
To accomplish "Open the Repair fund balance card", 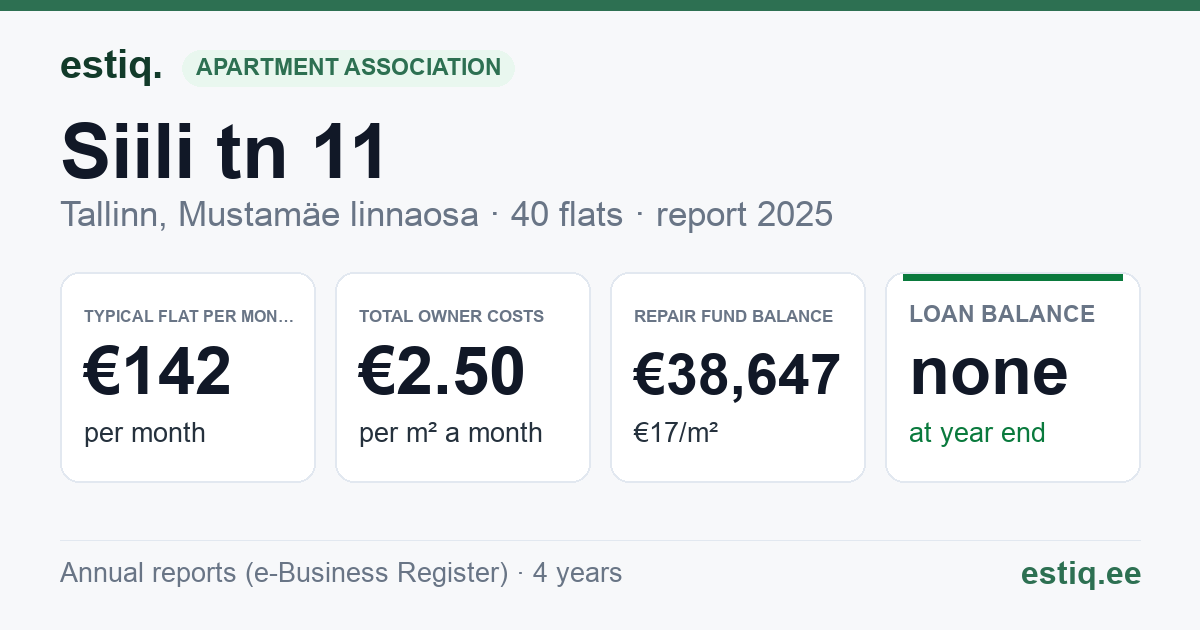I will pyautogui.click(x=738, y=377).
